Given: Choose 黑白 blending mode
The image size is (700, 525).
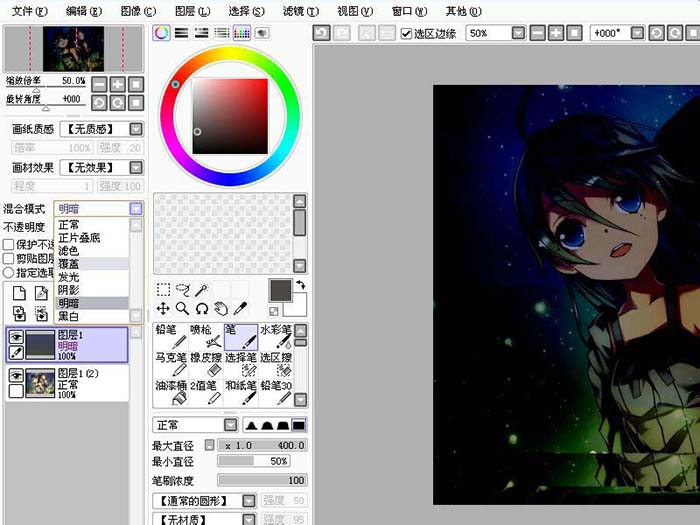Looking at the screenshot, I should click(x=92, y=316).
